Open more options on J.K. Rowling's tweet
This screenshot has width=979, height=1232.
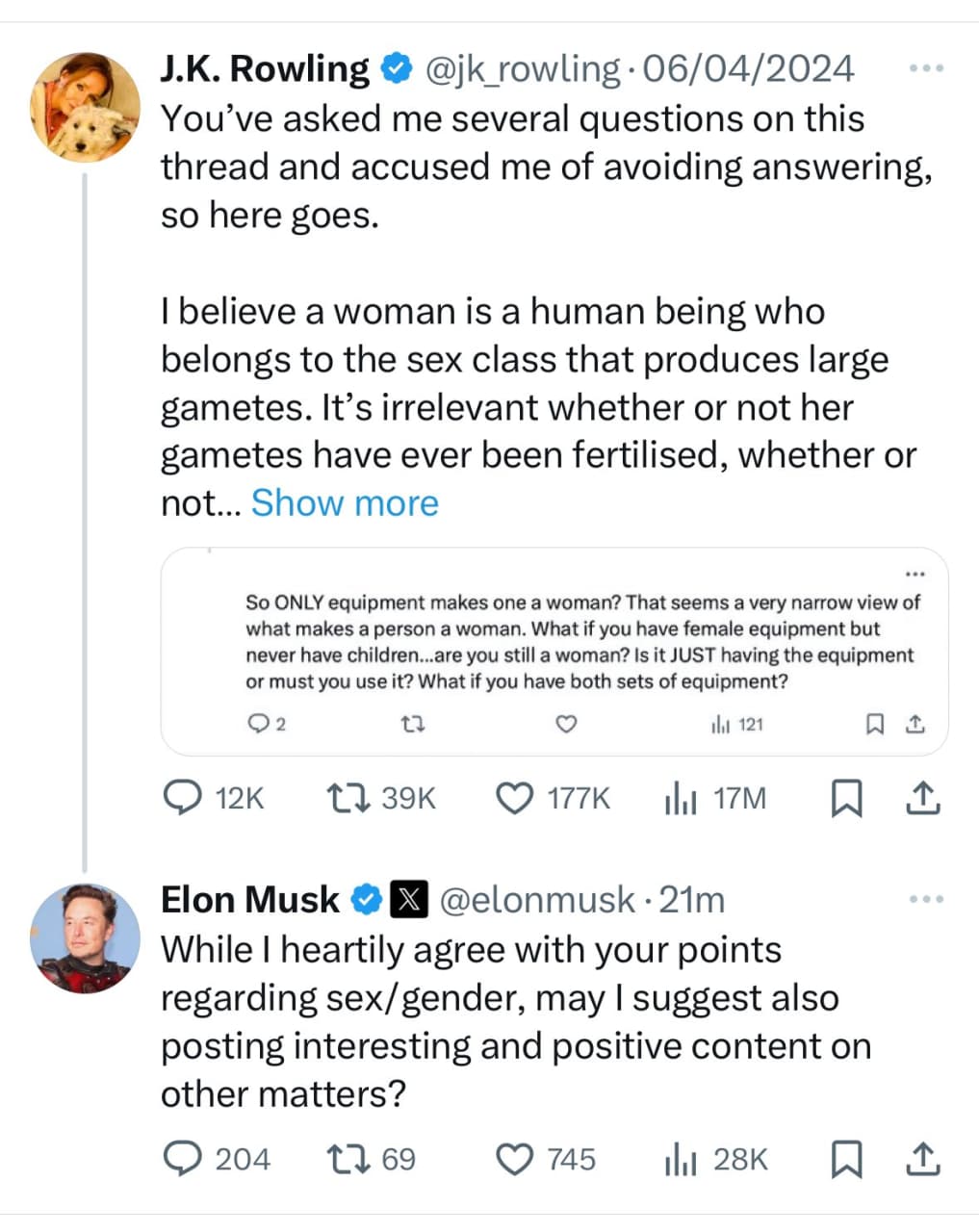point(926,69)
